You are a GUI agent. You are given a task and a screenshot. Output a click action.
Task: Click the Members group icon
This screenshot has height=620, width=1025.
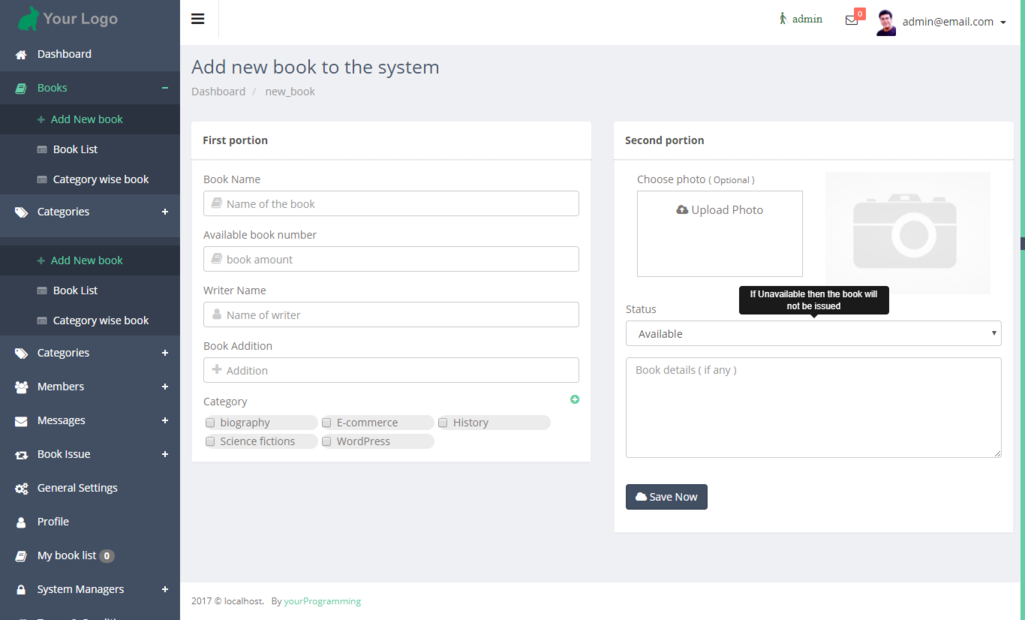(x=21, y=387)
